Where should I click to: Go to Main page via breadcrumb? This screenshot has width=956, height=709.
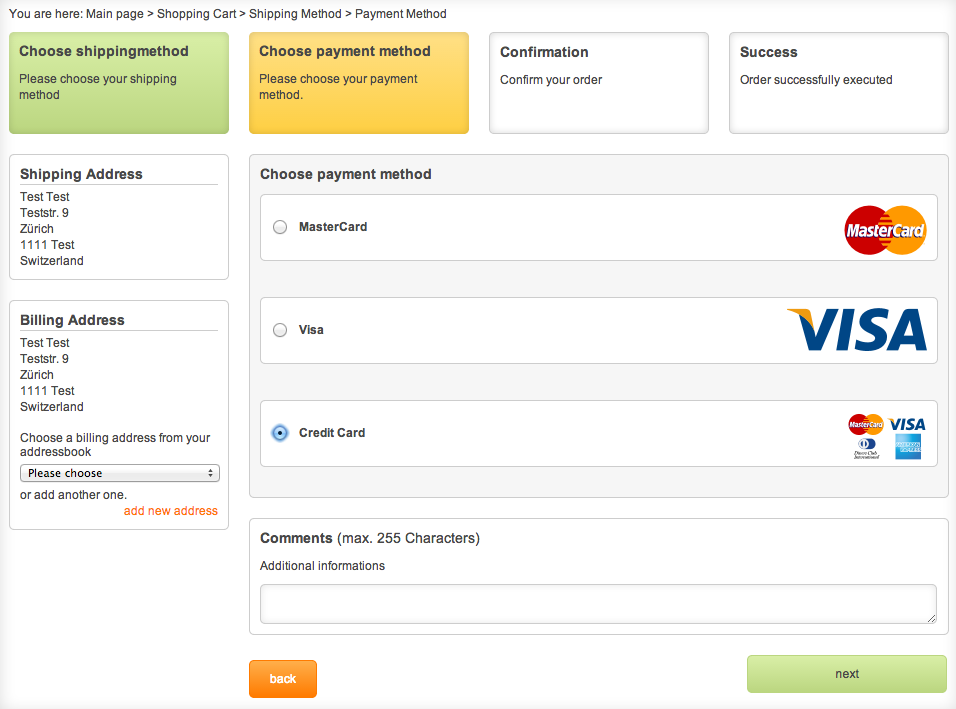tap(114, 14)
